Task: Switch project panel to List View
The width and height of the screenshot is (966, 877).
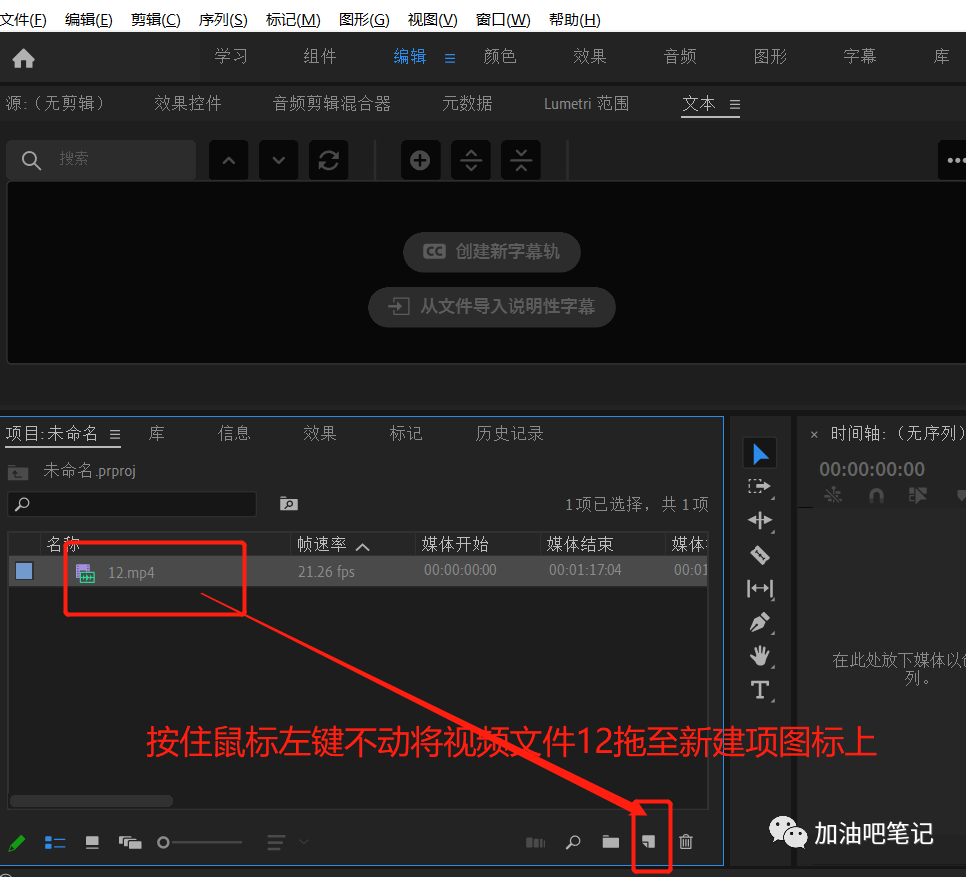Action: pos(55,842)
